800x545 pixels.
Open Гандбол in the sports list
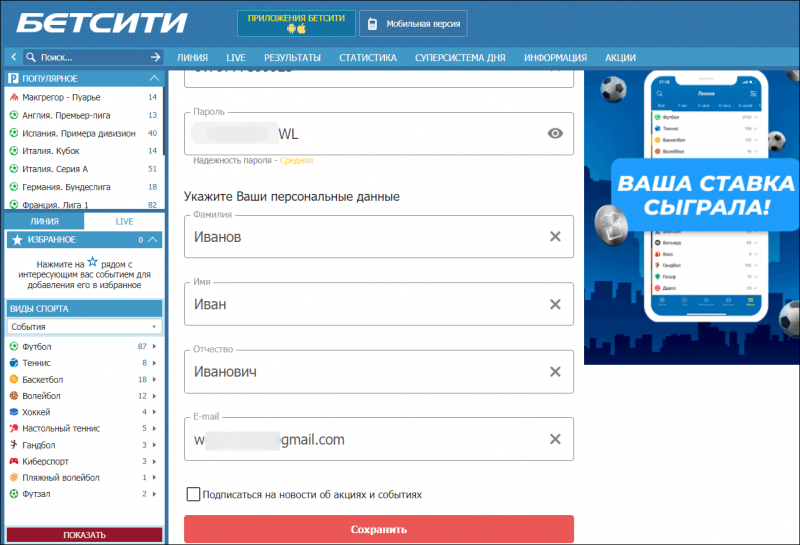[x=39, y=445]
